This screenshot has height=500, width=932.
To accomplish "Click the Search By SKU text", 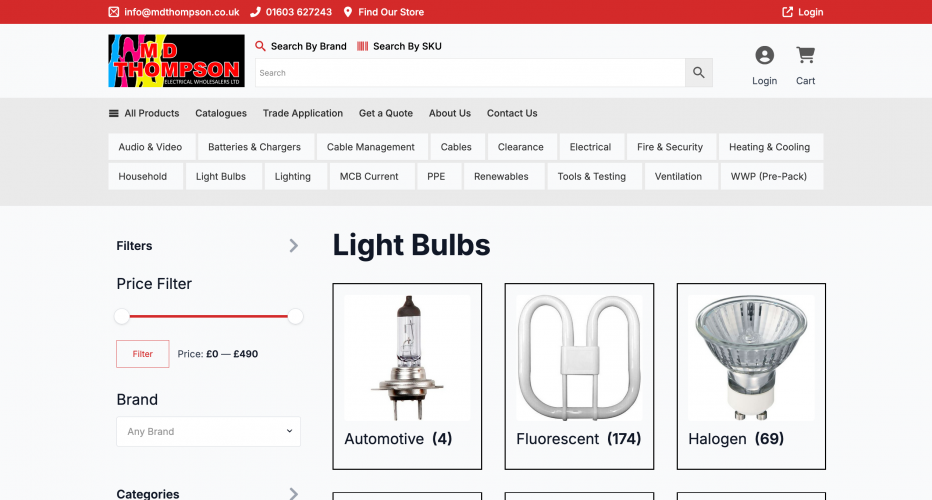I will [x=407, y=46].
